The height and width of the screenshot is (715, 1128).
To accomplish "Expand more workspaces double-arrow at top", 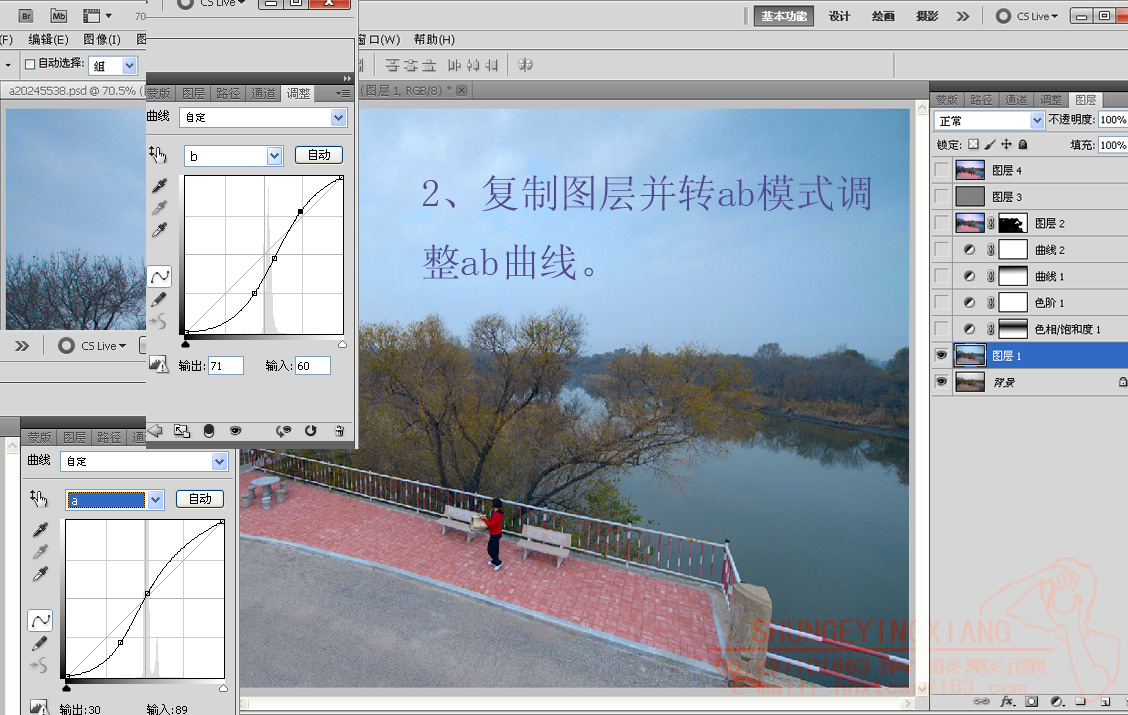I will point(963,16).
